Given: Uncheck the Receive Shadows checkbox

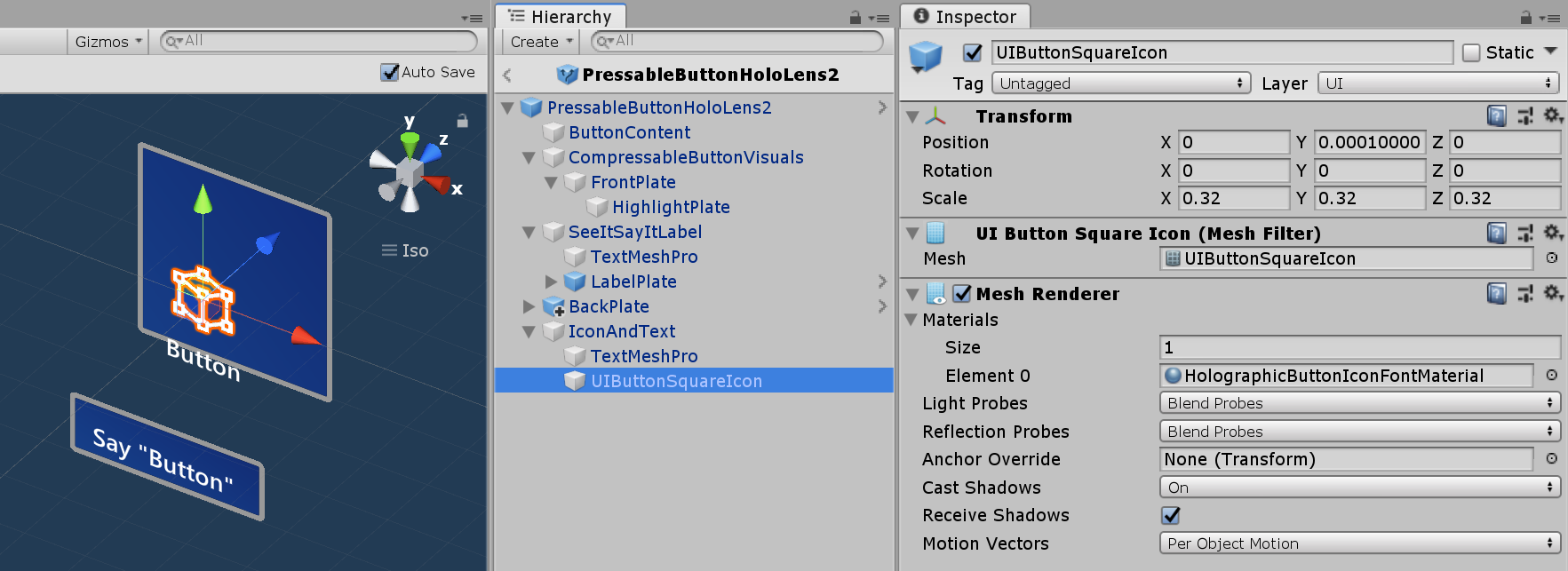Looking at the screenshot, I should [x=1171, y=515].
